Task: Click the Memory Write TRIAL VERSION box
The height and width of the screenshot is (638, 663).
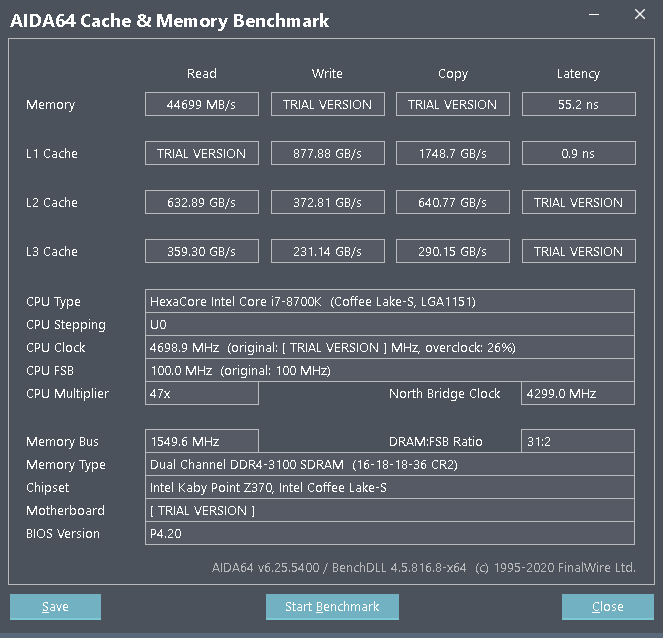Action: click(x=328, y=104)
